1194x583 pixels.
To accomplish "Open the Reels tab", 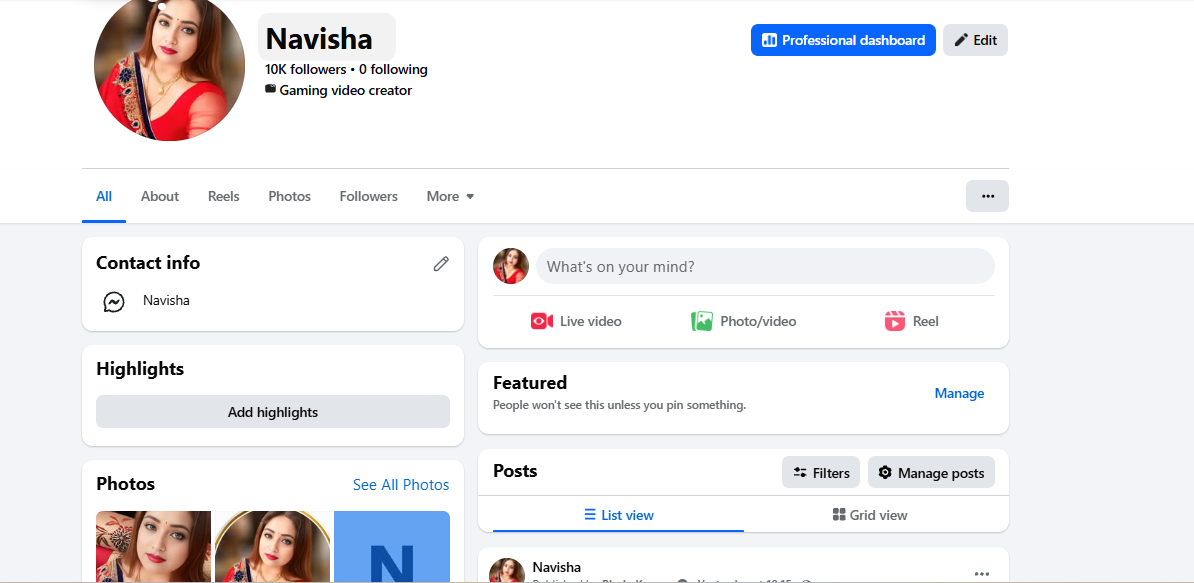I will click(224, 196).
